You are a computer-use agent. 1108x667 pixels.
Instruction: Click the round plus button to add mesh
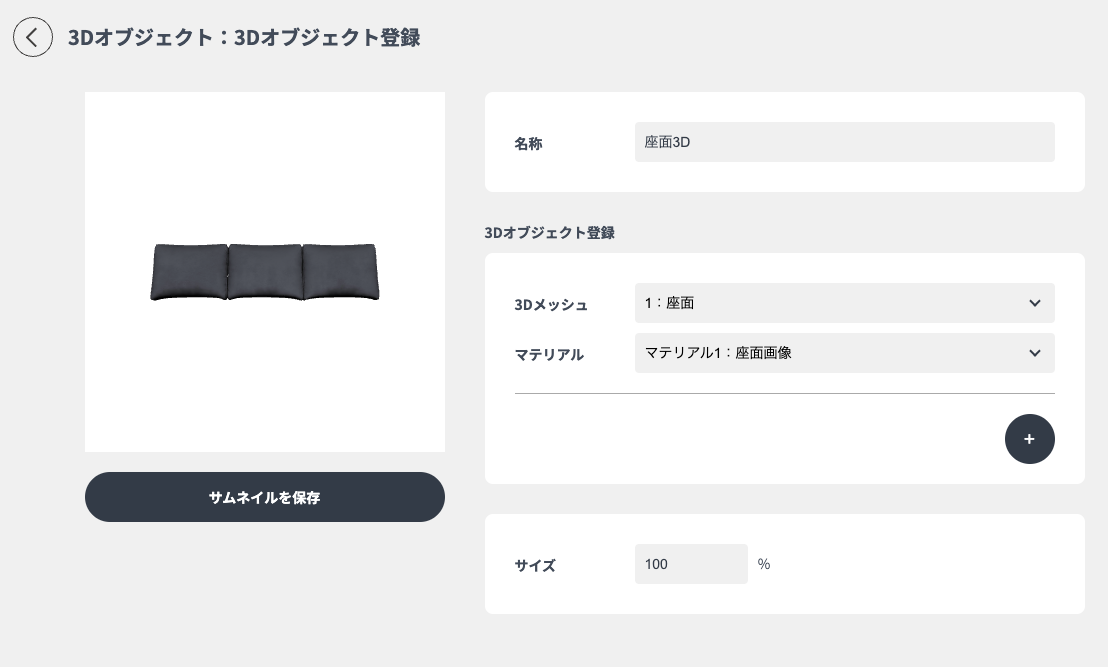click(1030, 439)
